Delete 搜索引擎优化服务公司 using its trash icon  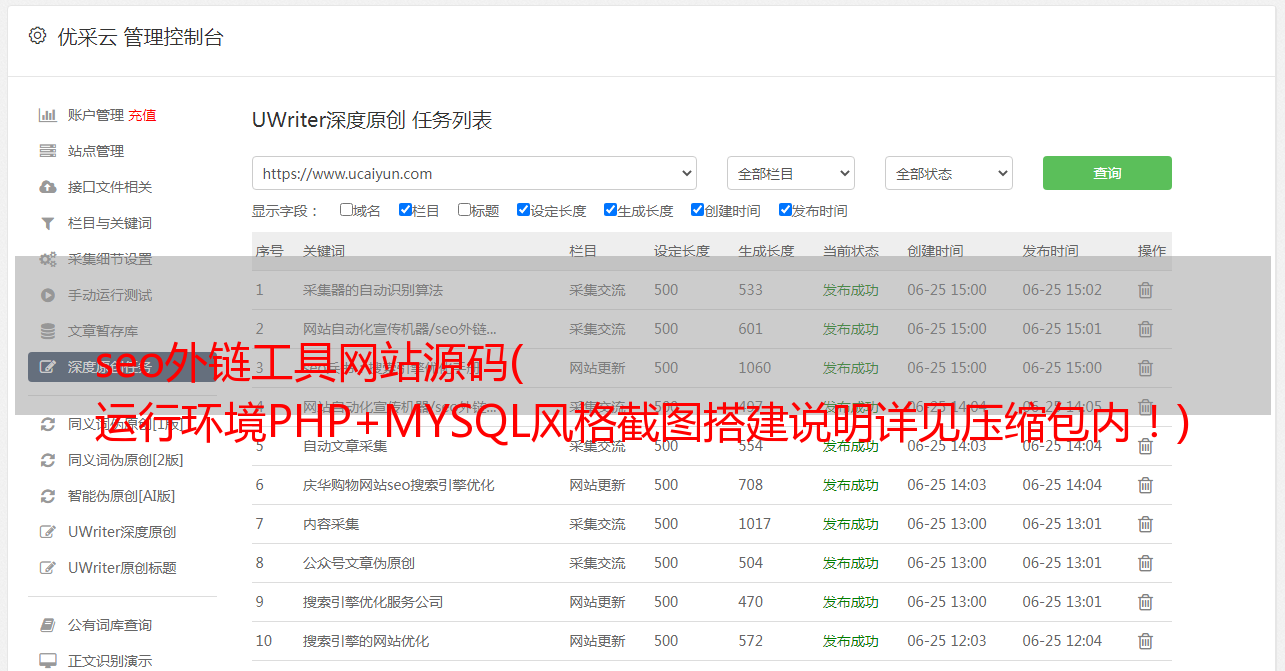point(1145,602)
